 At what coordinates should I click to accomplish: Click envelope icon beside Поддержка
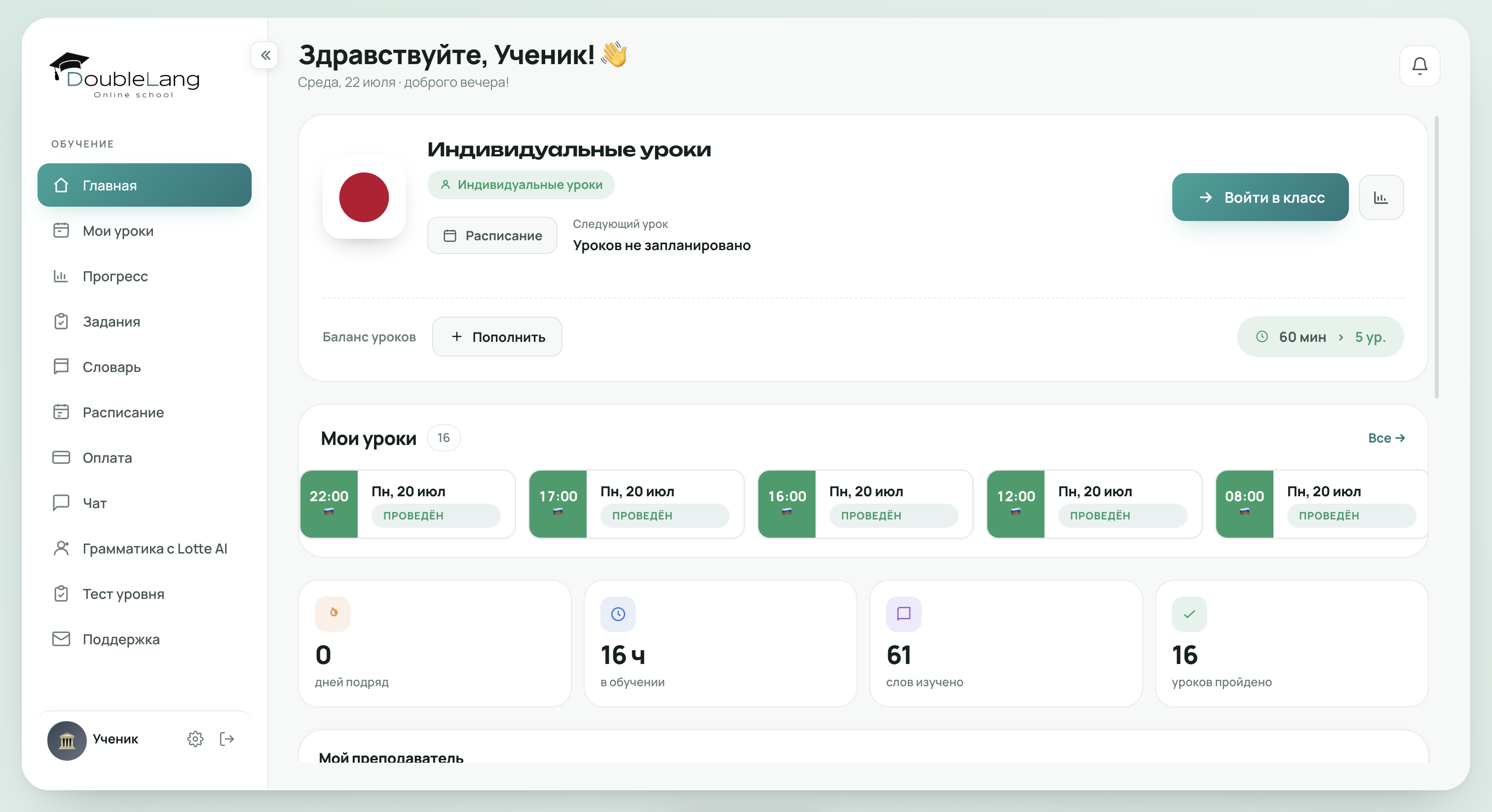[x=61, y=639]
